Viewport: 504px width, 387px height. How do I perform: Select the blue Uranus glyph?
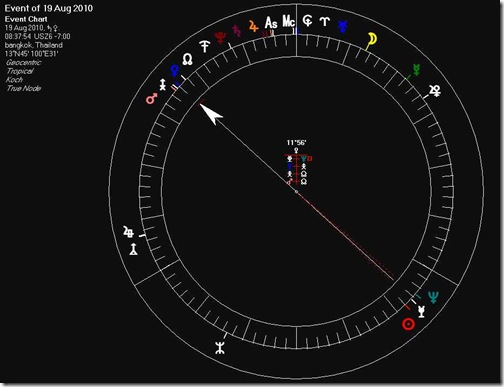click(343, 26)
